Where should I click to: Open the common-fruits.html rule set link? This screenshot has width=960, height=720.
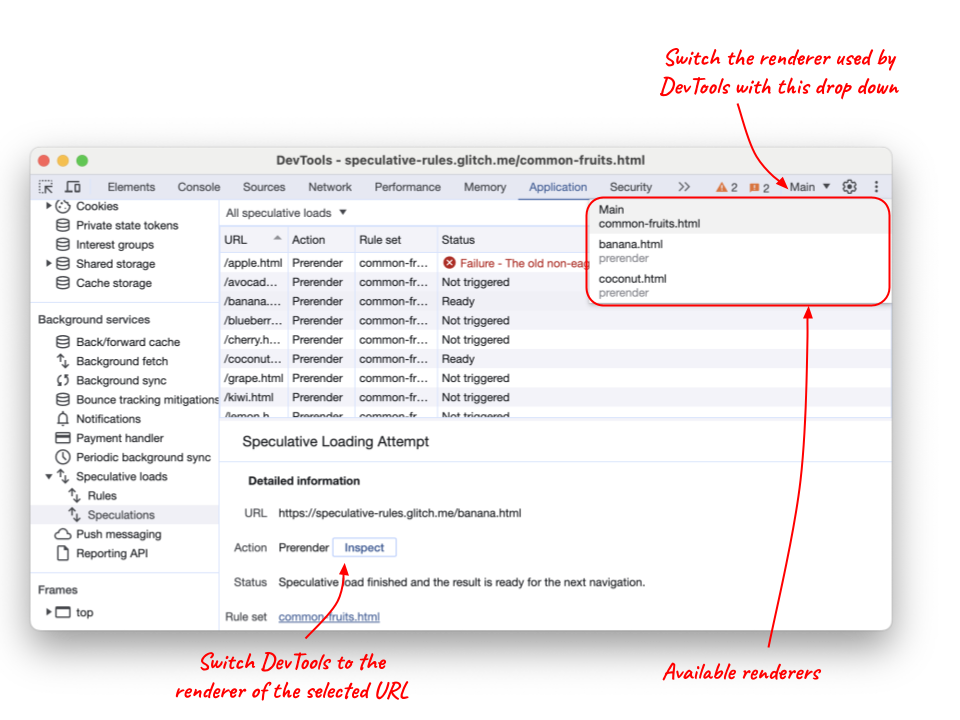pos(328,616)
